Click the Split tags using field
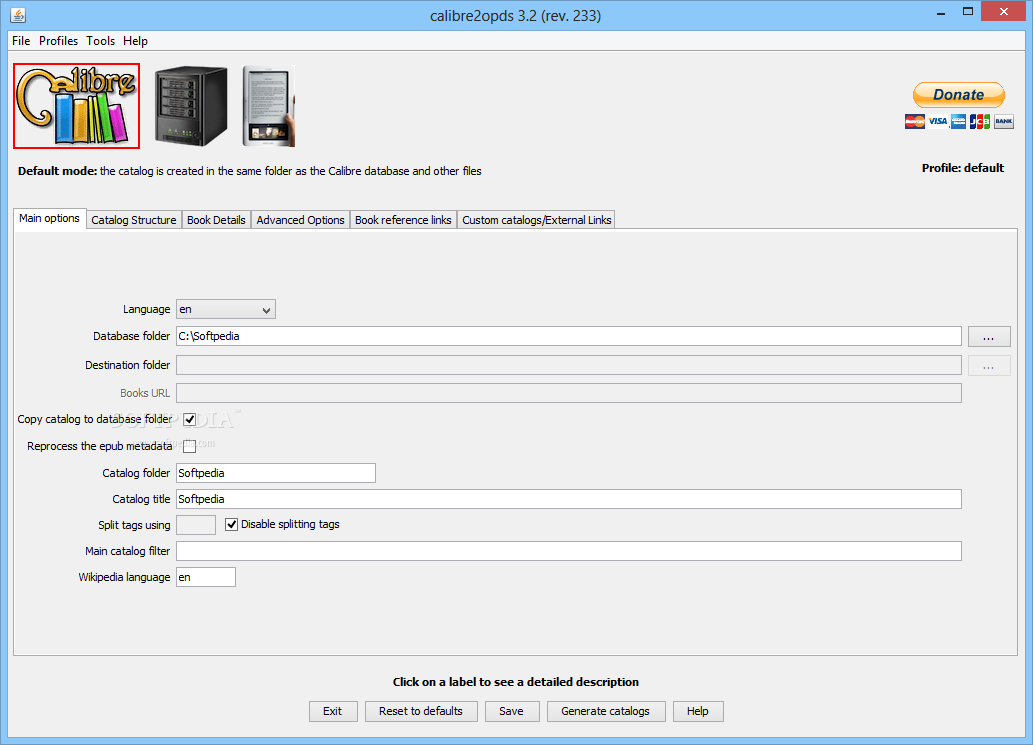1033x745 pixels. point(196,525)
